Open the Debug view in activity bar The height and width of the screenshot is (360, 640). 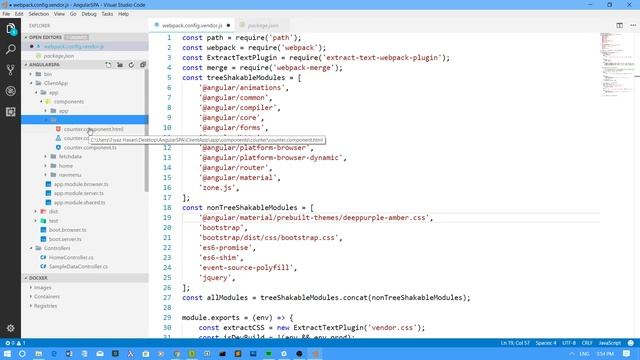11,91
